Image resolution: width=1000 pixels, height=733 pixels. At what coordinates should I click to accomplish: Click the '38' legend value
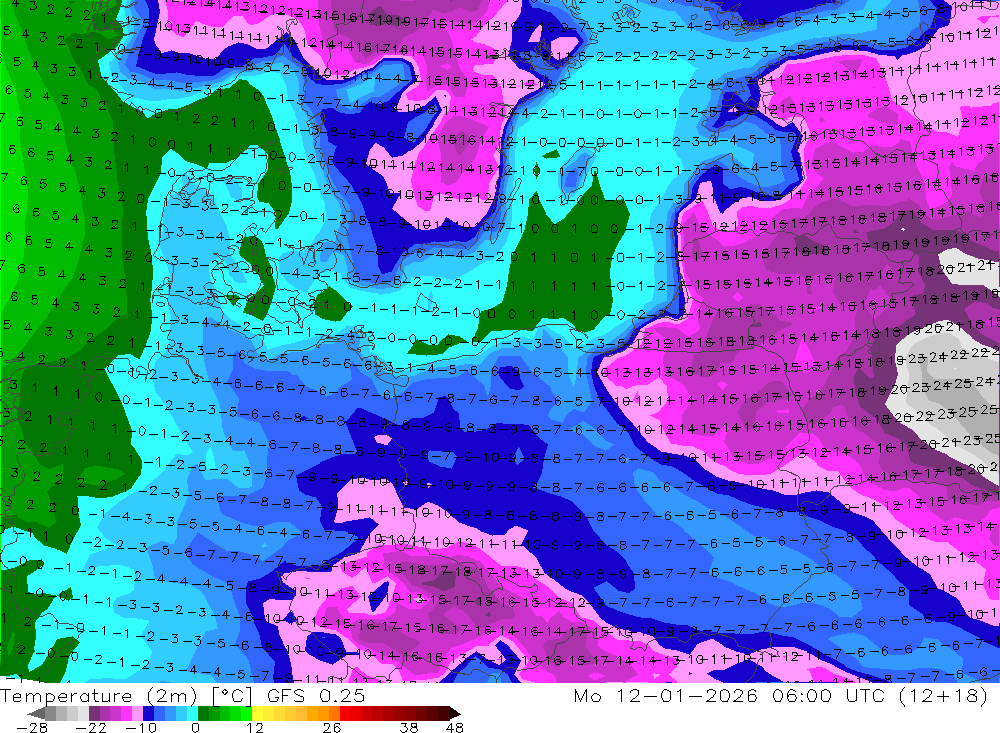coord(409,727)
